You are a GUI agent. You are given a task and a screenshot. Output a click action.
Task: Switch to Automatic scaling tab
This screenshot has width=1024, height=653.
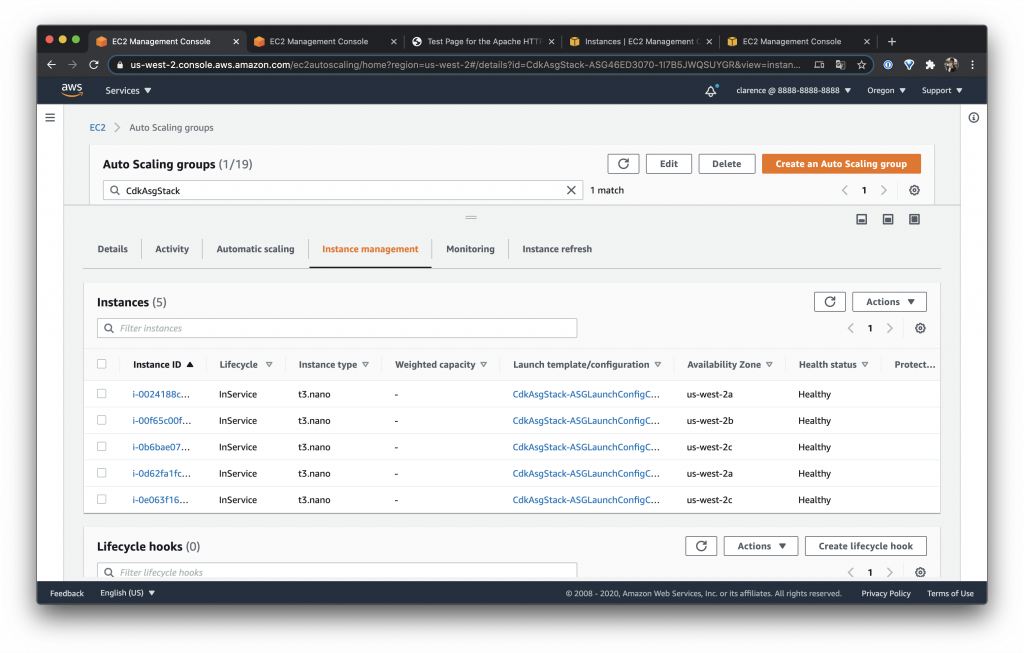[x=255, y=249]
